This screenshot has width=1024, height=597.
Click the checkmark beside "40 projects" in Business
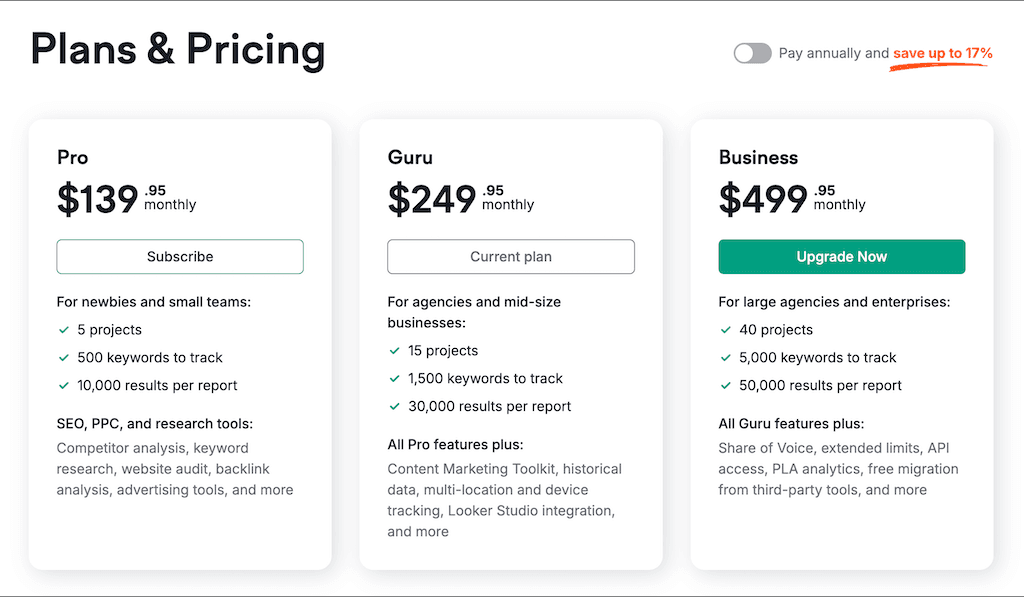[x=725, y=329]
